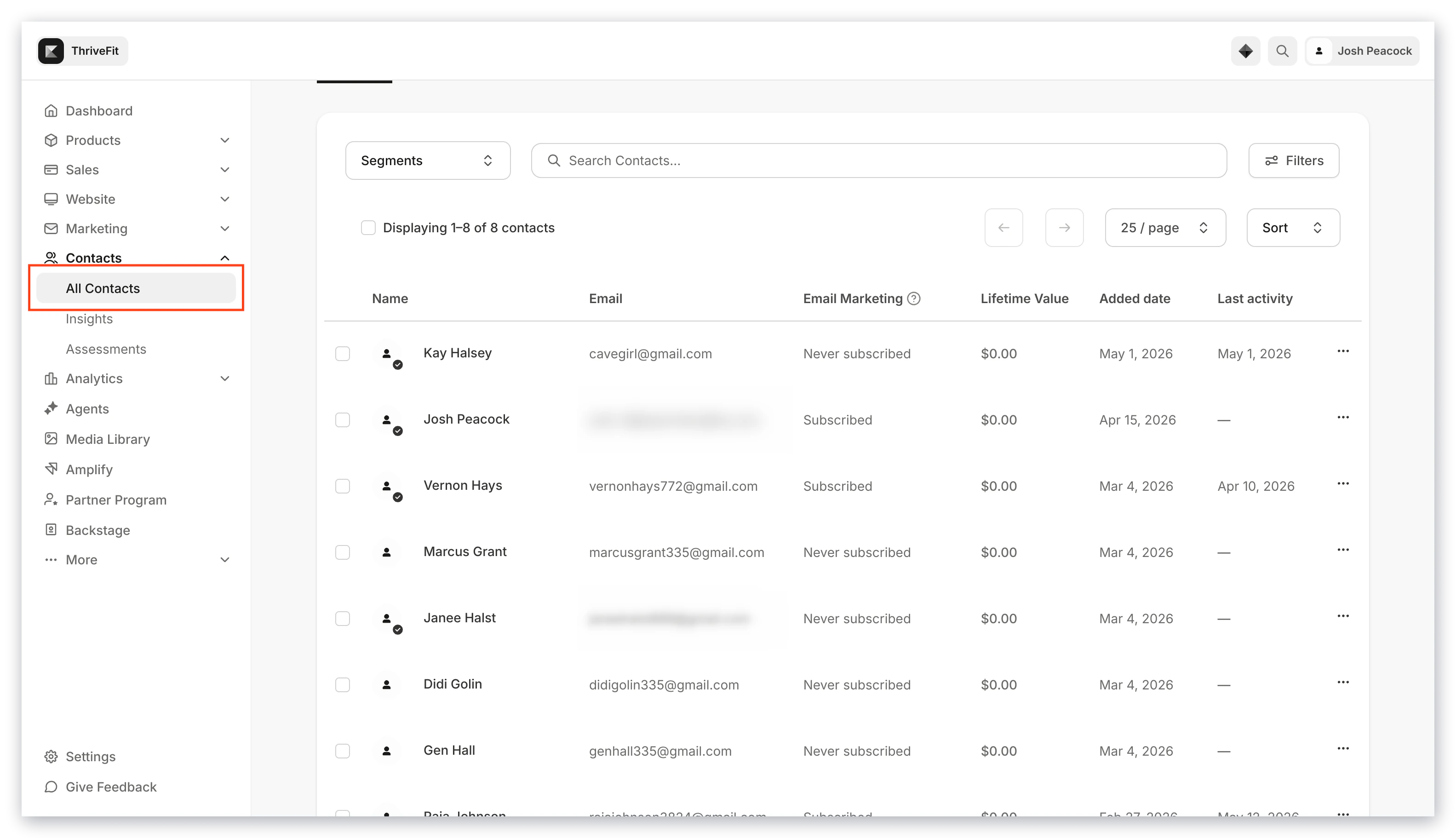This screenshot has width=1456, height=838.
Task: Click Vernon Hays's avatar icon
Action: click(x=387, y=486)
